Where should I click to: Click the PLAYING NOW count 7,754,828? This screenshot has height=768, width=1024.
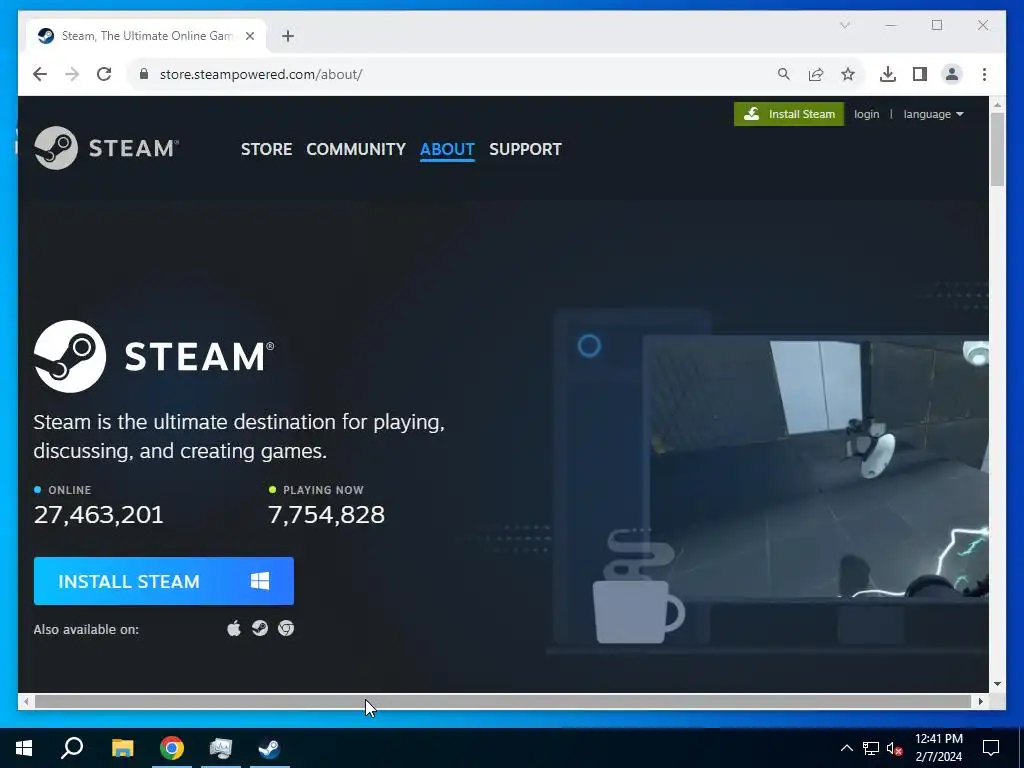click(327, 515)
